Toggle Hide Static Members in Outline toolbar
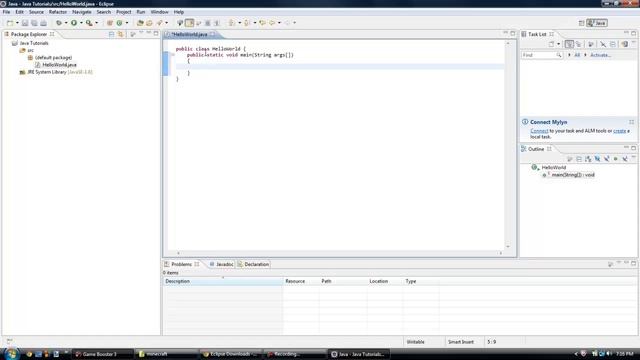The height and width of the screenshot is (360, 640). pyautogui.click(x=607, y=159)
